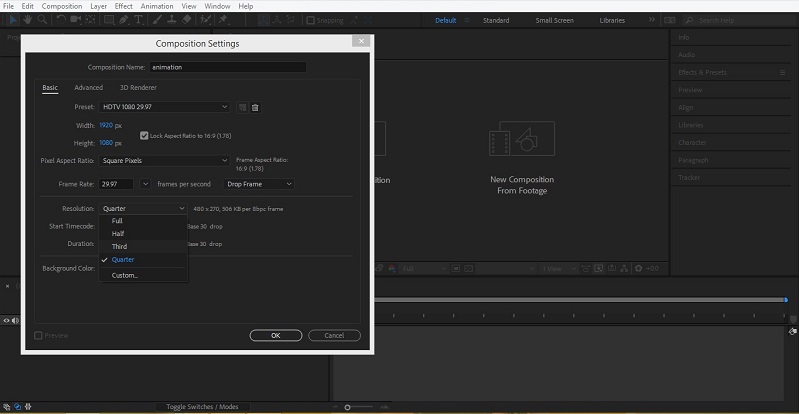This screenshot has width=799, height=414.
Task: Switch to the Standard workspace
Action: coord(496,20)
